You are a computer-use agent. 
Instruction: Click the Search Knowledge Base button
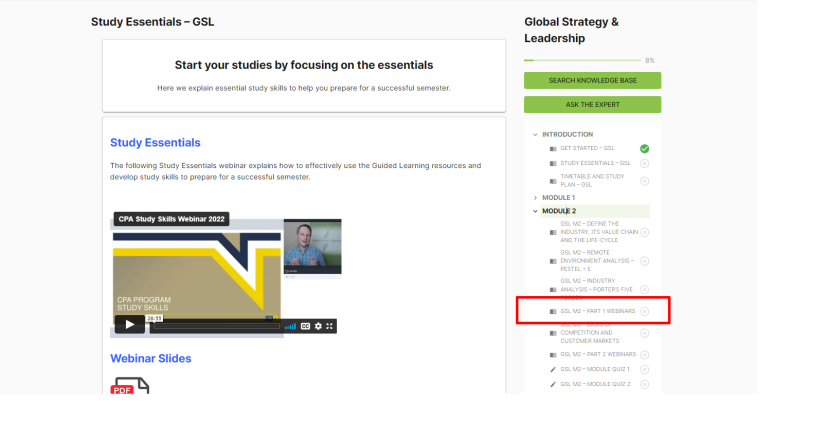point(592,80)
